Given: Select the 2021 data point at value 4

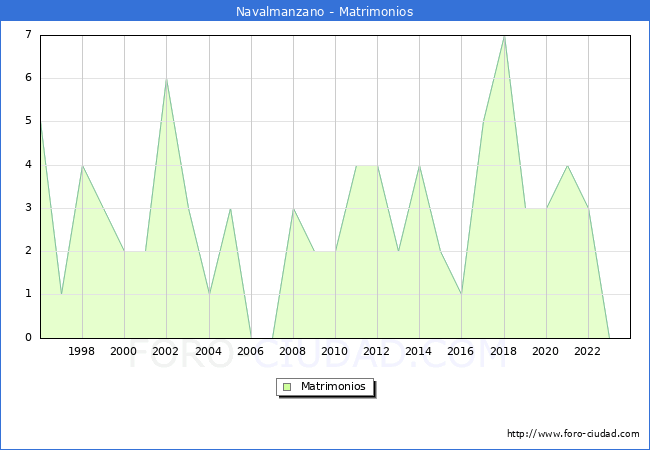Looking at the screenshot, I should tap(567, 165).
